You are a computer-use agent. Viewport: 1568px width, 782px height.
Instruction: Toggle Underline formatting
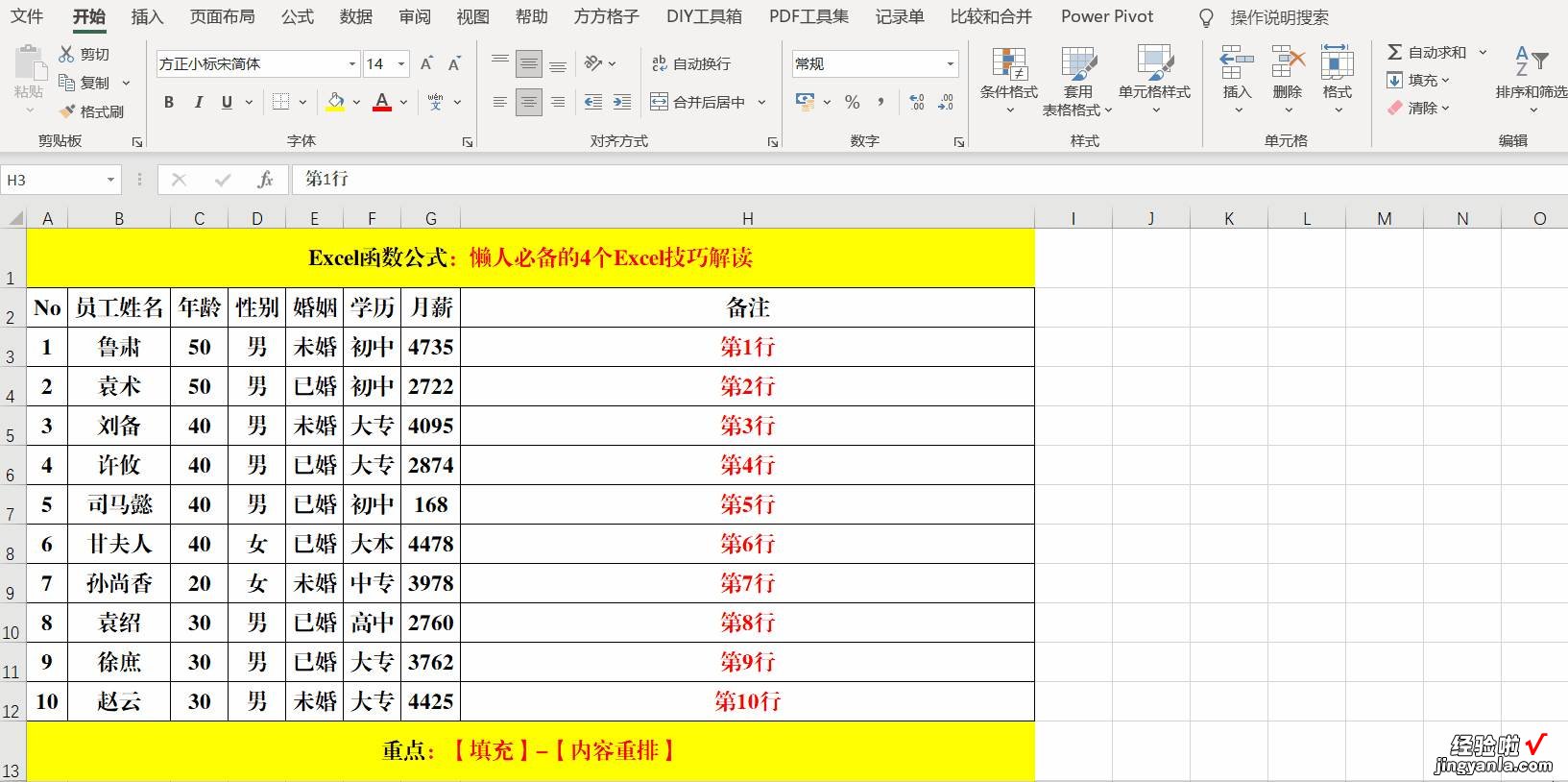(227, 102)
